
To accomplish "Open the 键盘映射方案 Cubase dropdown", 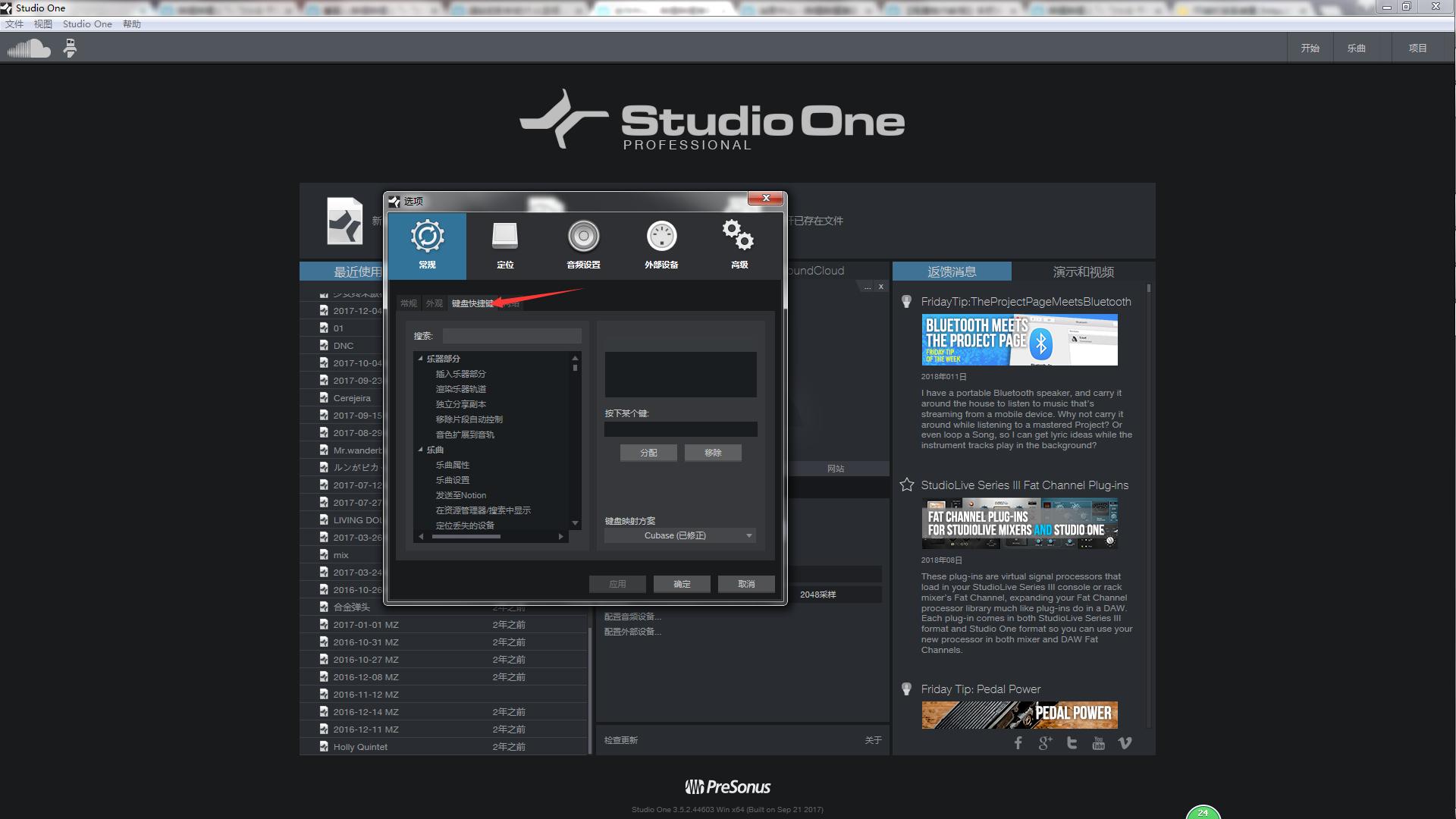I will 679,535.
